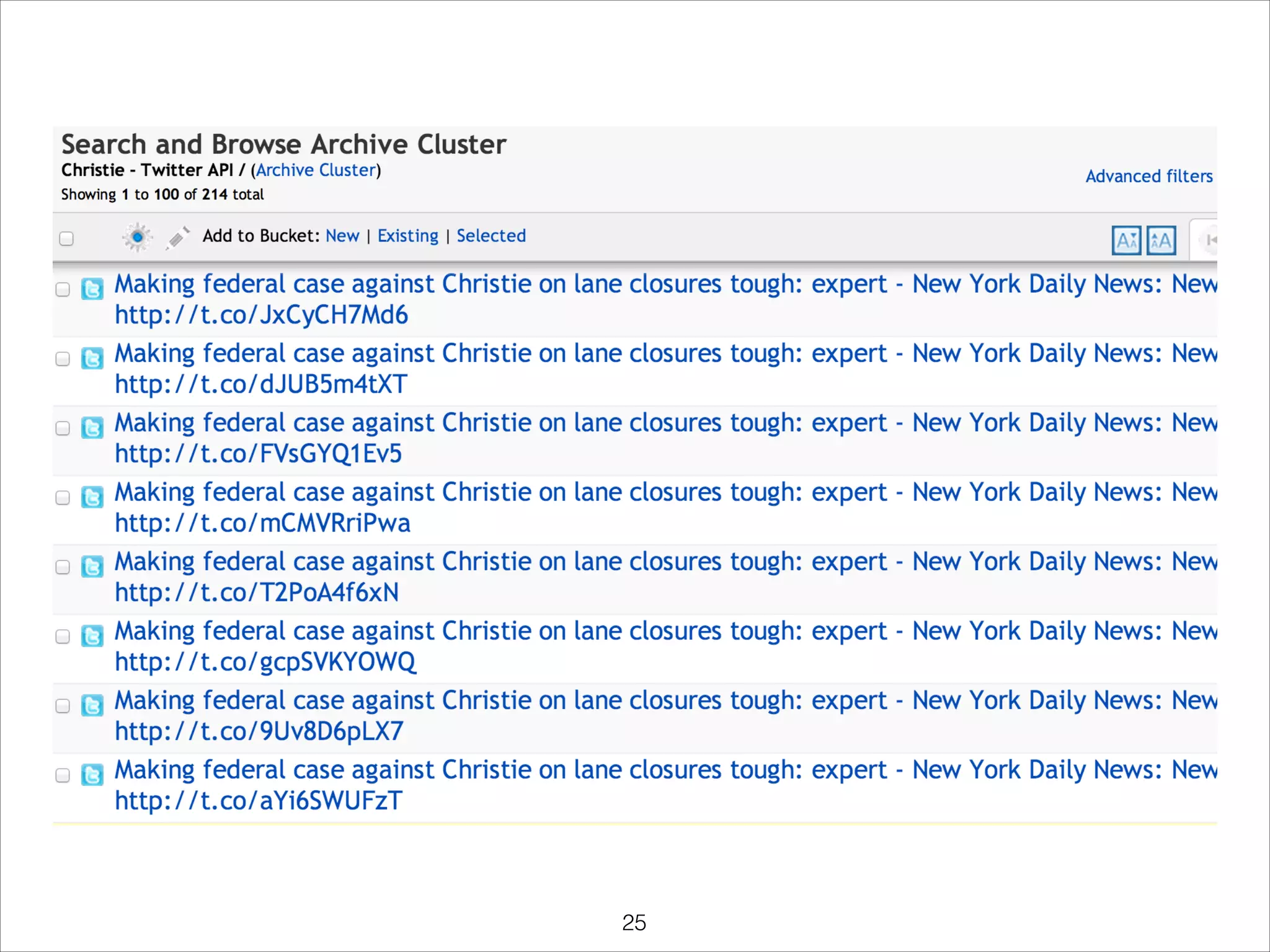Click the Selected bucket option

click(491, 236)
